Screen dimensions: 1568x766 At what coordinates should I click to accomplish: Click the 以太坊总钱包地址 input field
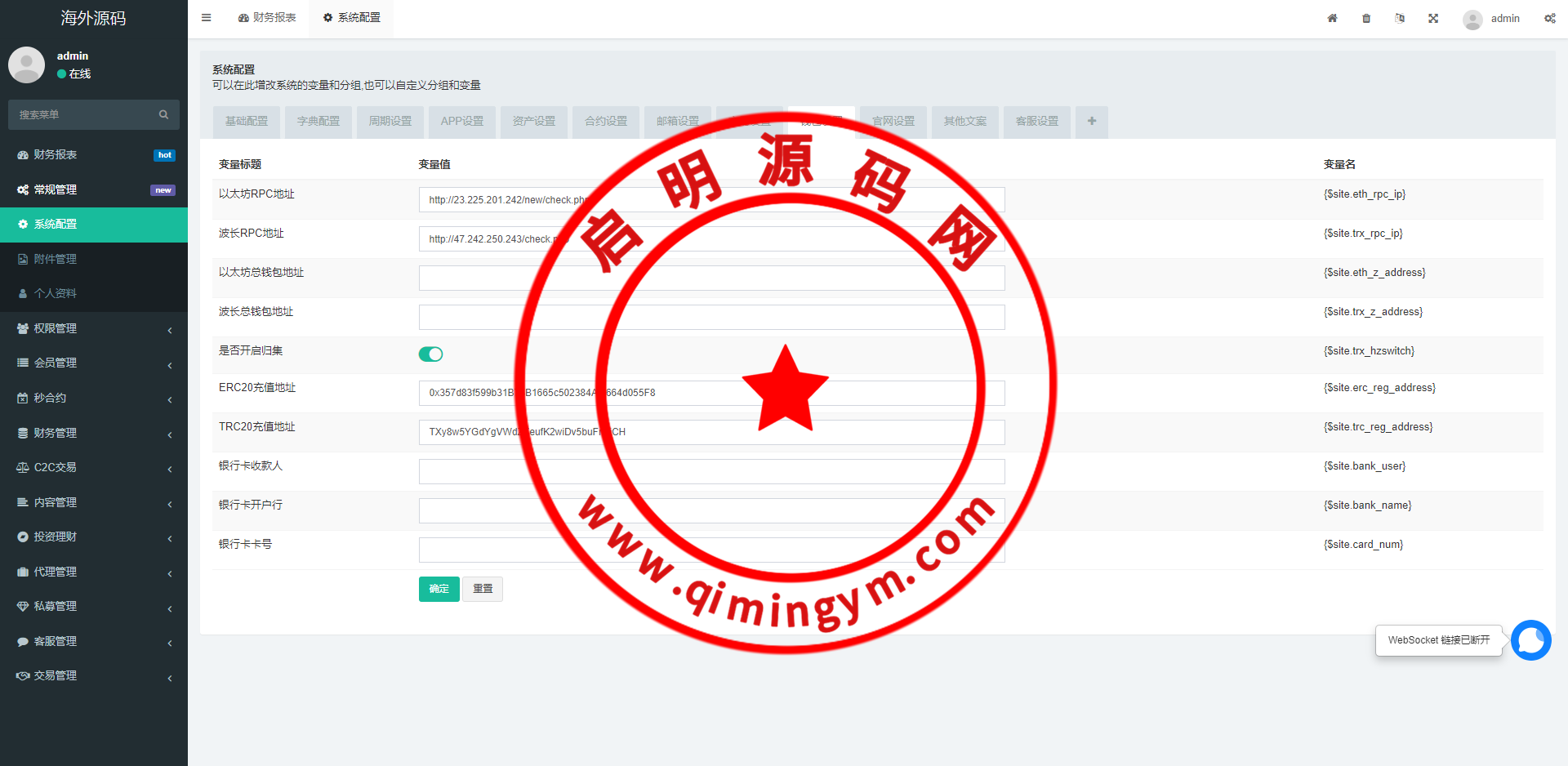pos(711,278)
